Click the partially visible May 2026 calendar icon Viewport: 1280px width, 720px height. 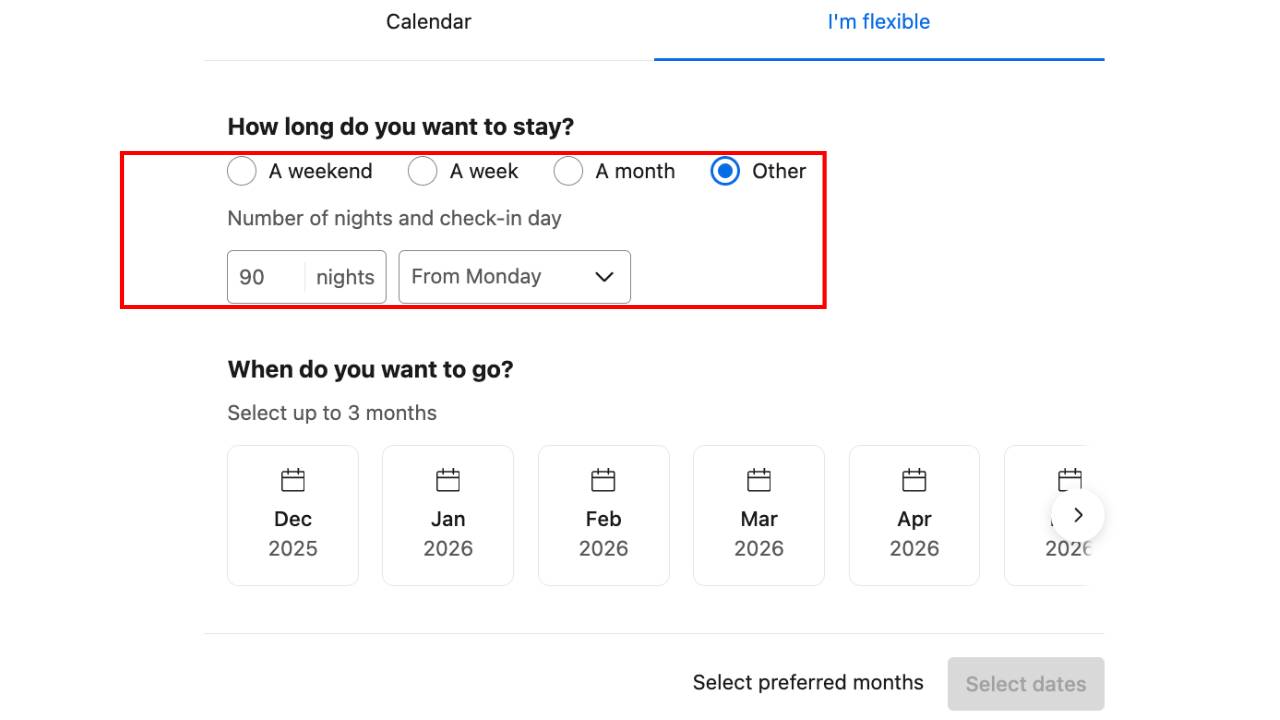[1069, 479]
